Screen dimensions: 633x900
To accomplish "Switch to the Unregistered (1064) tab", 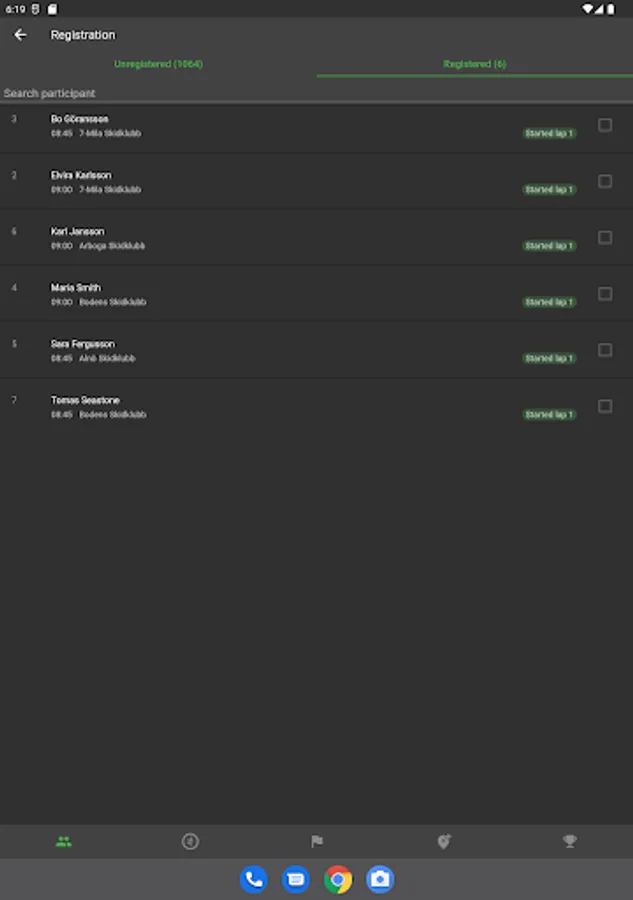I will pyautogui.click(x=158, y=64).
